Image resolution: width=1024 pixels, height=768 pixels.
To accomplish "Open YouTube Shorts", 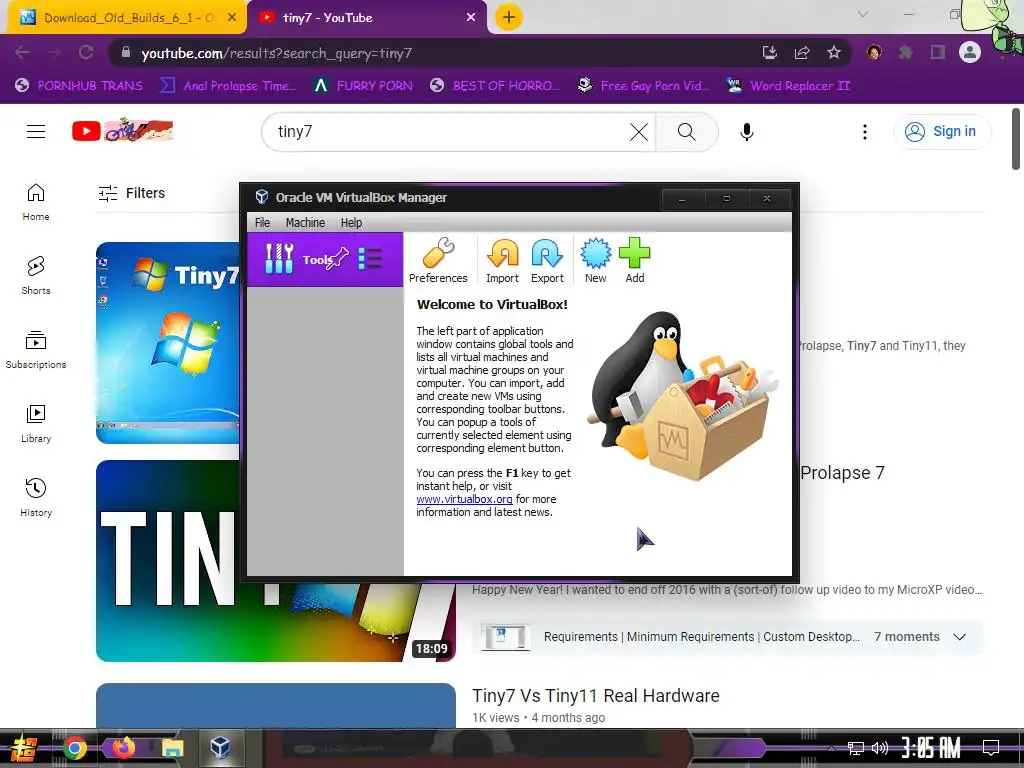I will click(36, 276).
